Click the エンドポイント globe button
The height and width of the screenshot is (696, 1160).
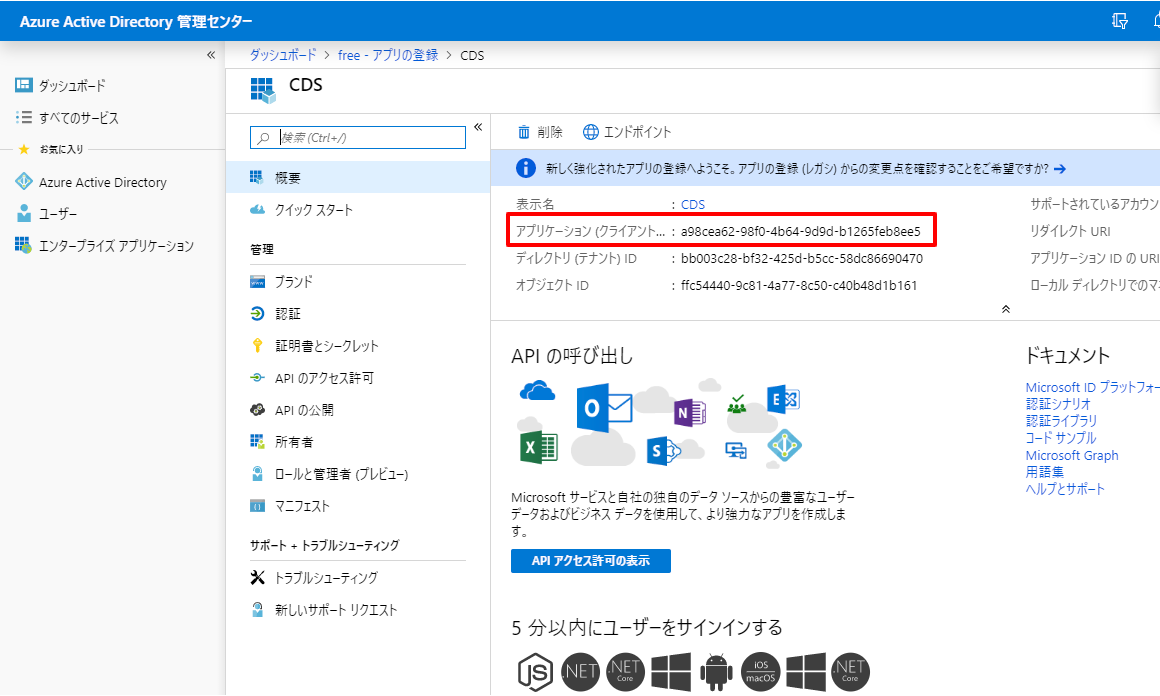coord(627,132)
